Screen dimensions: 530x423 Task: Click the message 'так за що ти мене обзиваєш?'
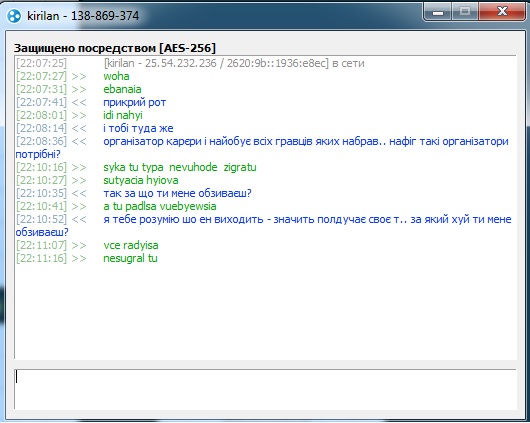177,193
